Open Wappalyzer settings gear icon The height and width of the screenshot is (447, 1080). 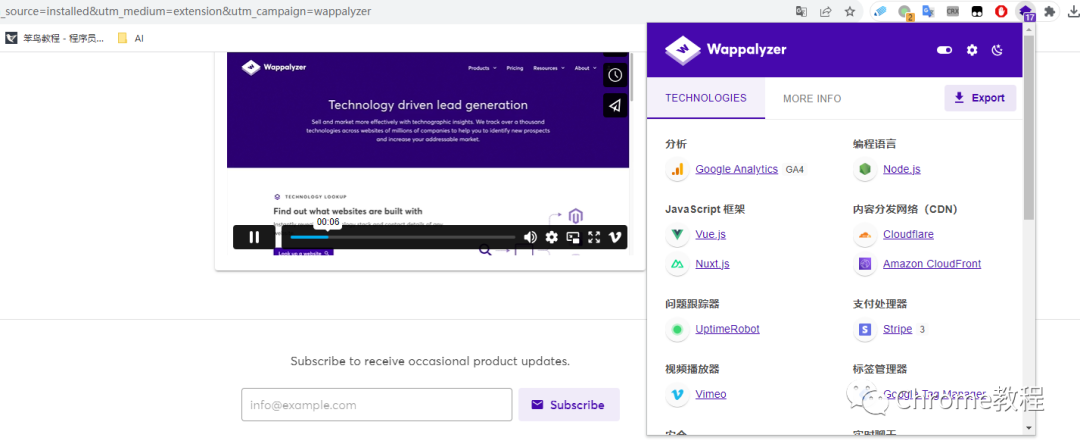point(971,50)
